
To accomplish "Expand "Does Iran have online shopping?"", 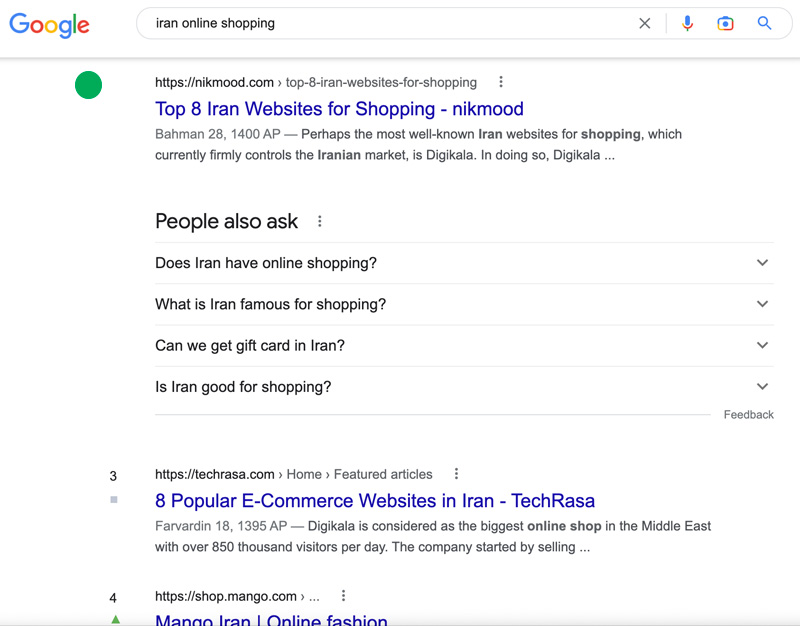I will tap(464, 263).
